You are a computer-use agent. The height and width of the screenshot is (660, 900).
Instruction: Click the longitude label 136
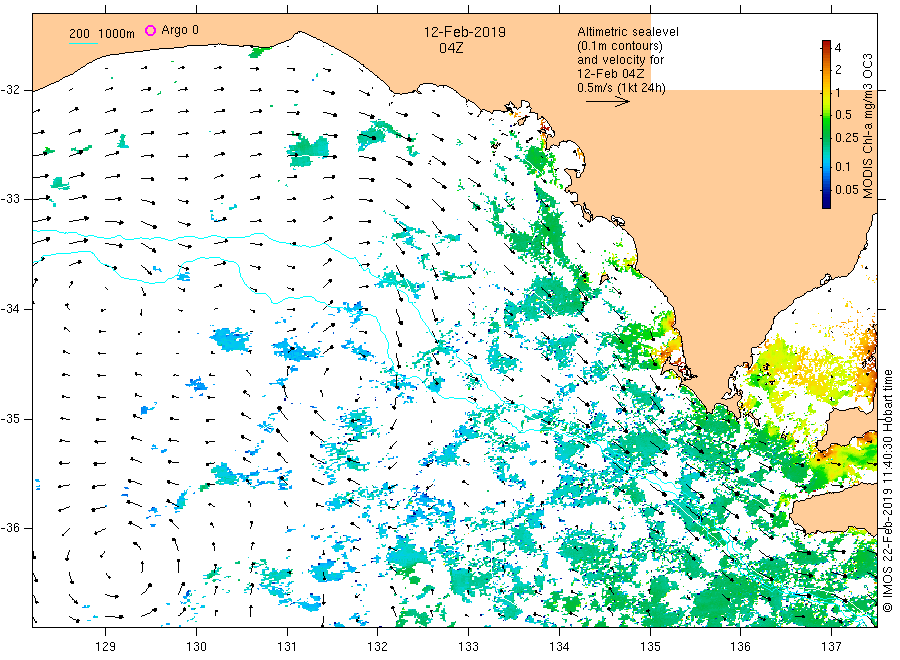coord(740,647)
